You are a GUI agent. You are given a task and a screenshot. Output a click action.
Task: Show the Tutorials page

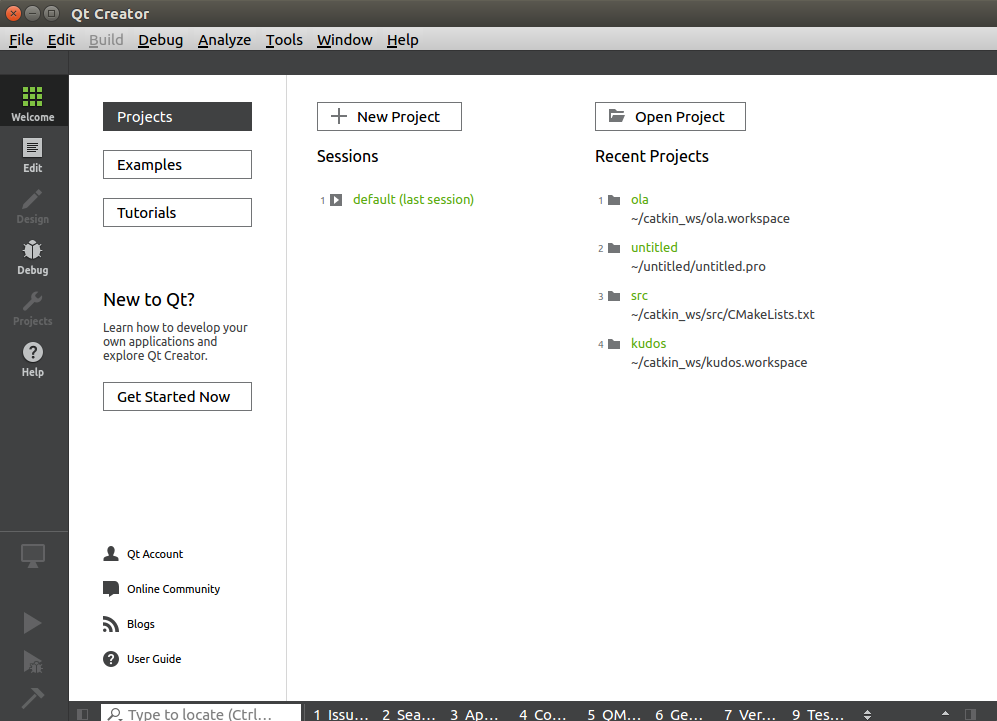click(177, 212)
